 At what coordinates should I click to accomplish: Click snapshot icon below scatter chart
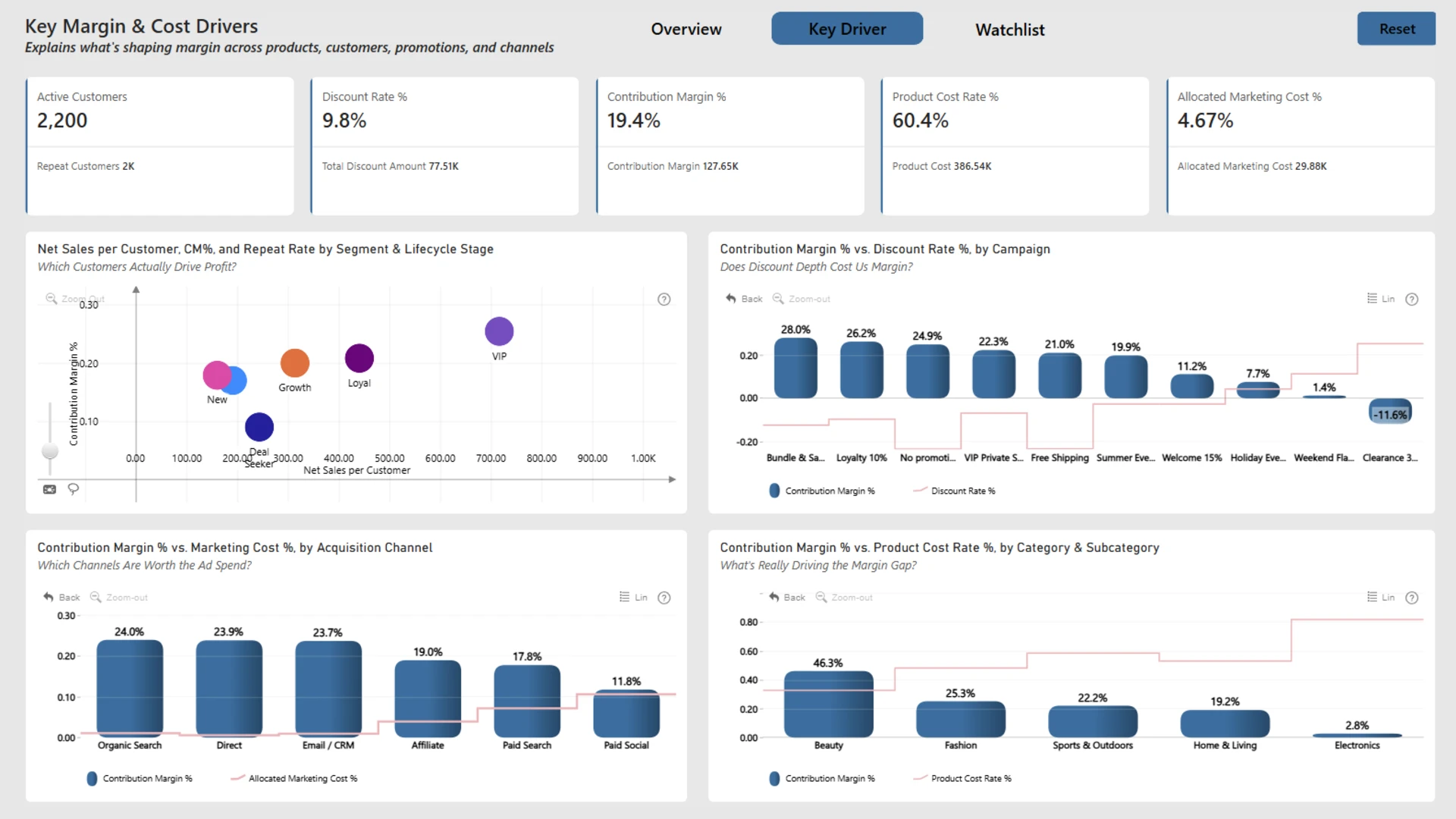pyautogui.click(x=49, y=489)
